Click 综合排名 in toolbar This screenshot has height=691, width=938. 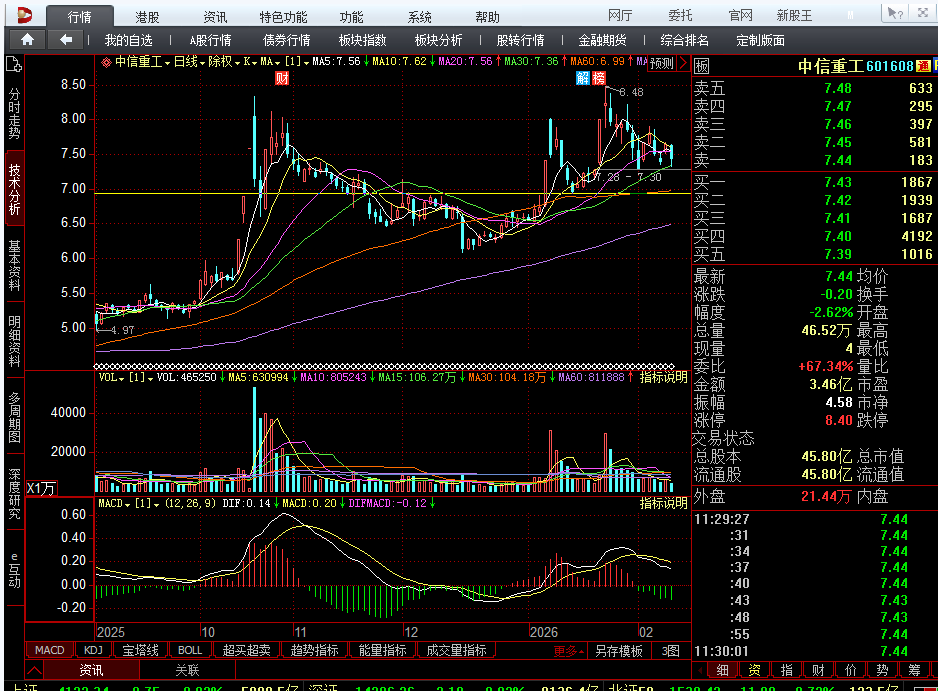pos(684,40)
